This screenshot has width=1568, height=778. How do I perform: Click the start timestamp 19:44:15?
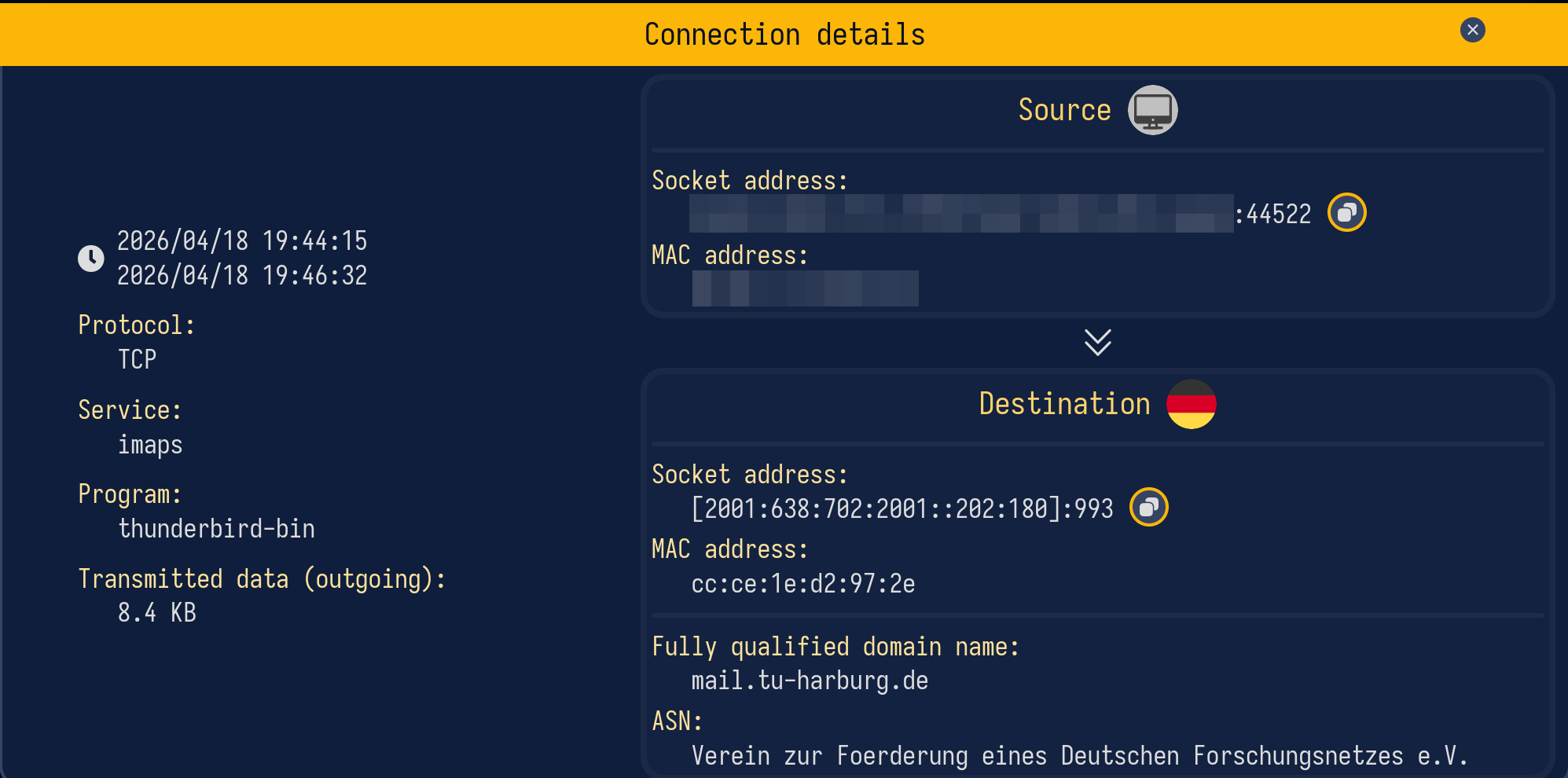coord(242,240)
